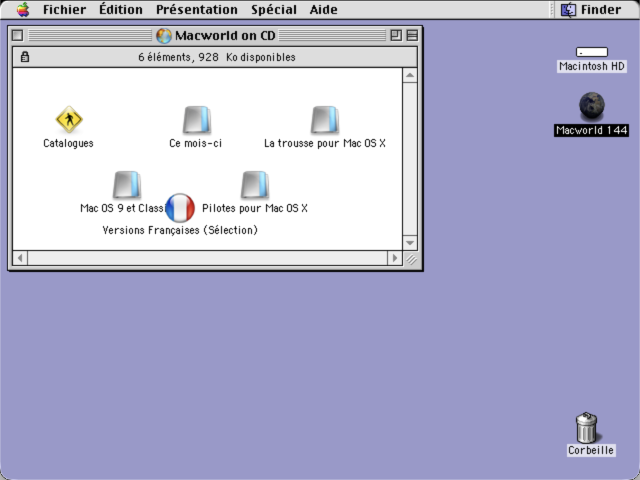The height and width of the screenshot is (480, 640).
Task: Select the Mac OS 9 et Classic folder icon
Action: [x=127, y=184]
